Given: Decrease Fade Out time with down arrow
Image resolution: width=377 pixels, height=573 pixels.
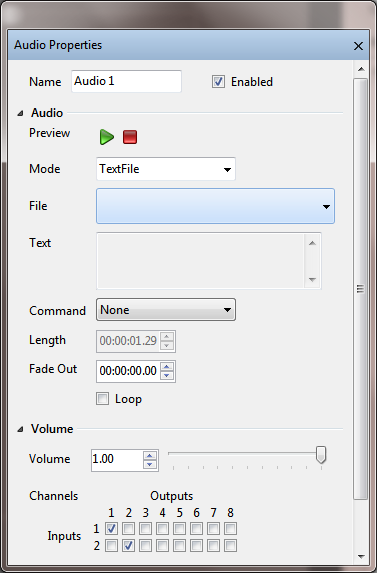Looking at the screenshot, I should 167,376.
